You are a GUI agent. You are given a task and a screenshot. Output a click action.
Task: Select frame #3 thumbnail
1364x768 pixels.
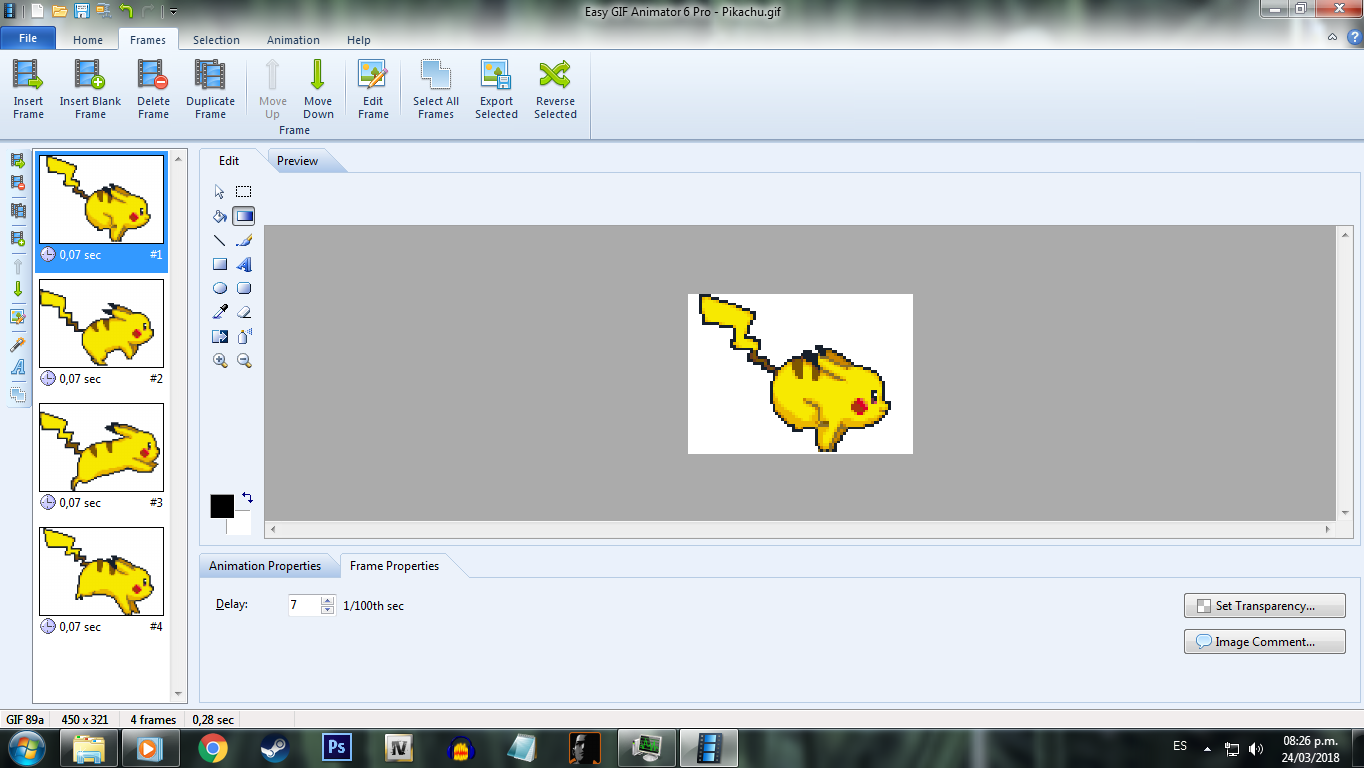point(101,447)
